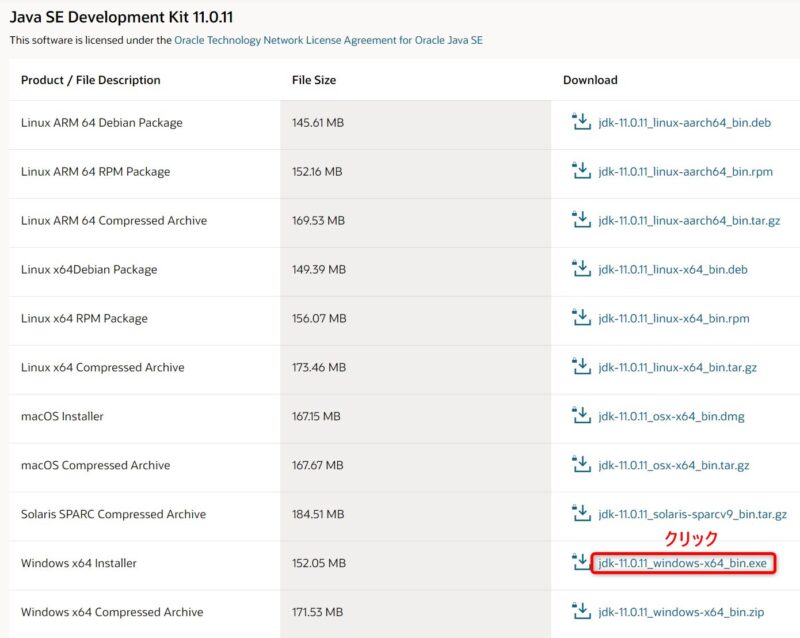Screen dimensions: 800x638
Task: Download jdk-11.0.11_linux-aarch64_bin.tar.gz
Action: coord(689,220)
